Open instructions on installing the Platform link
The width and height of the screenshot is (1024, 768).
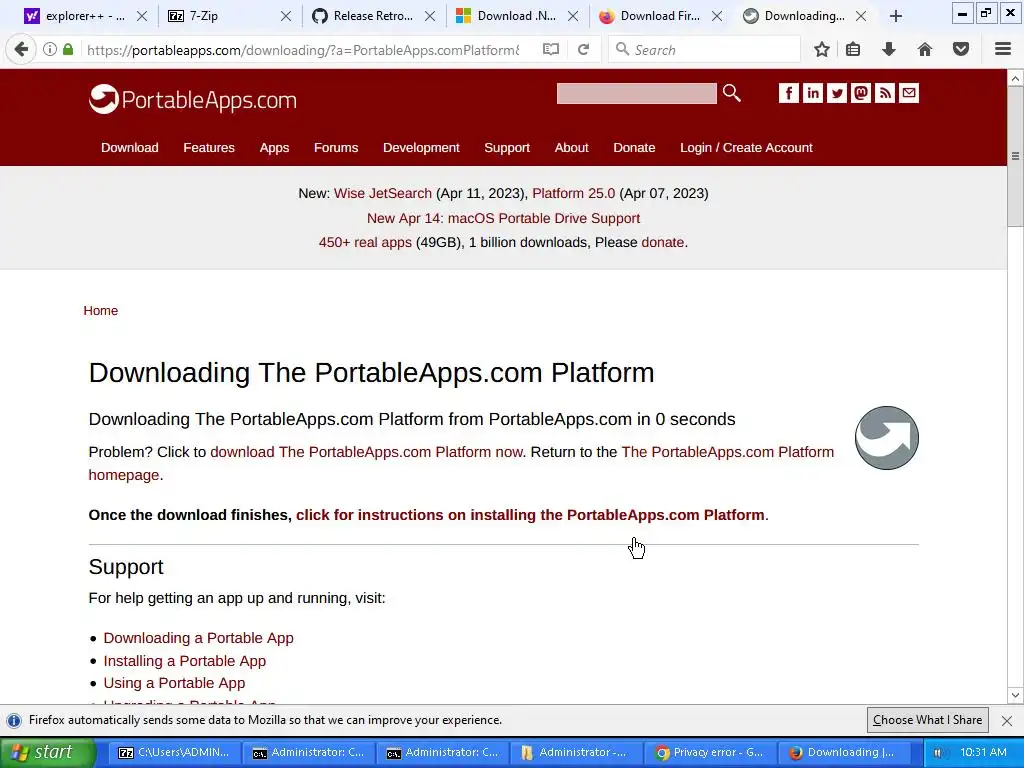530,515
